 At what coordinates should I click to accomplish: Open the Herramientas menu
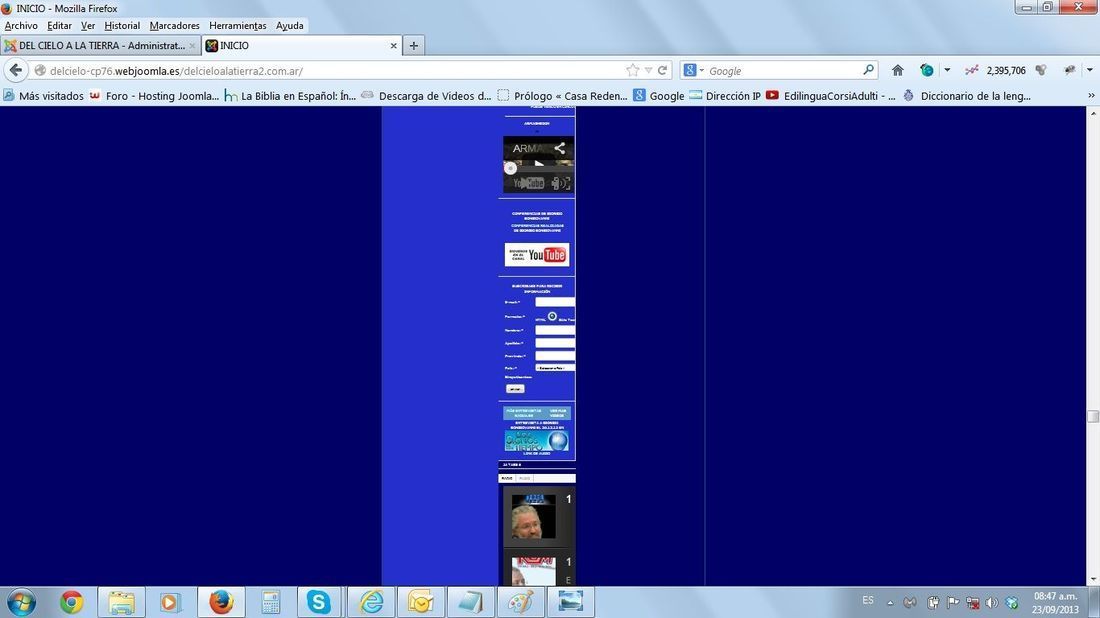(238, 26)
